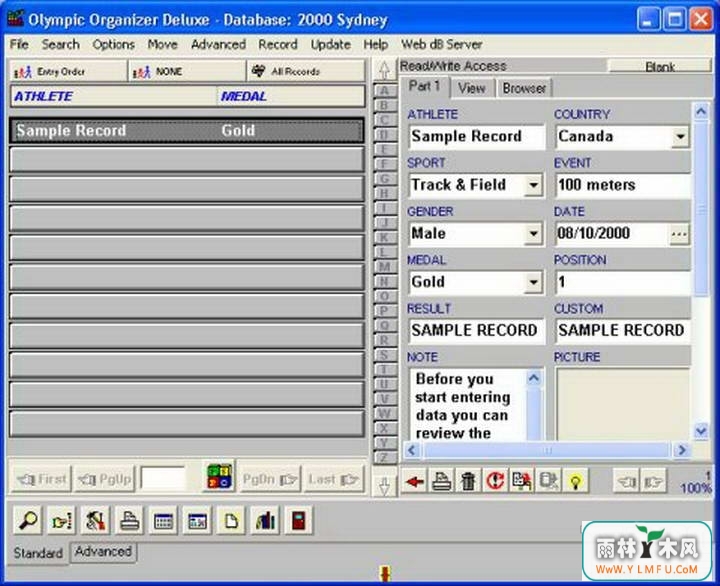Open the Move menu
Image resolution: width=720 pixels, height=586 pixels.
[x=163, y=45]
